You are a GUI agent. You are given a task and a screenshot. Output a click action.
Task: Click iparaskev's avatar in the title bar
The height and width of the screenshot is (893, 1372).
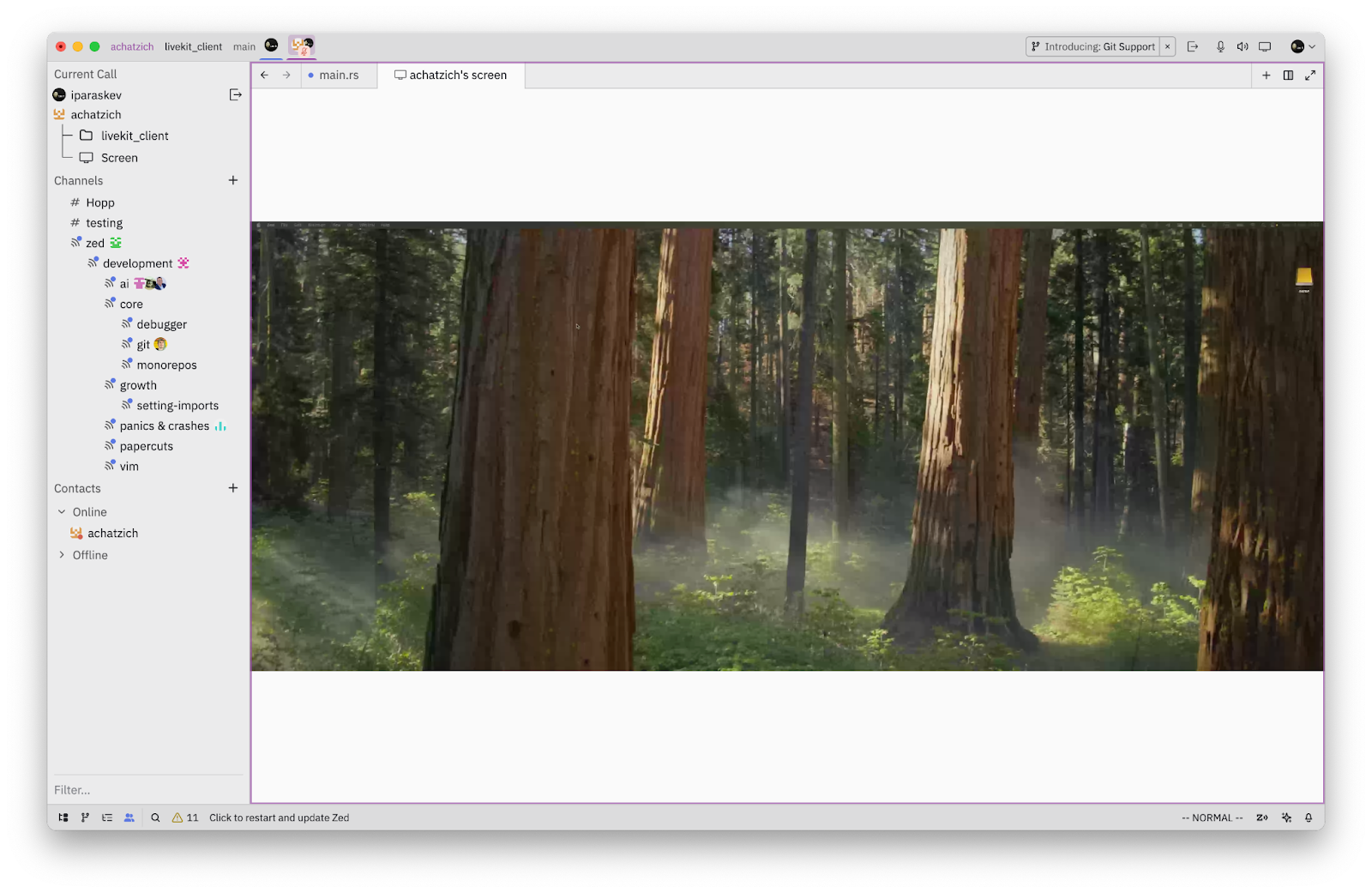[x=271, y=45]
